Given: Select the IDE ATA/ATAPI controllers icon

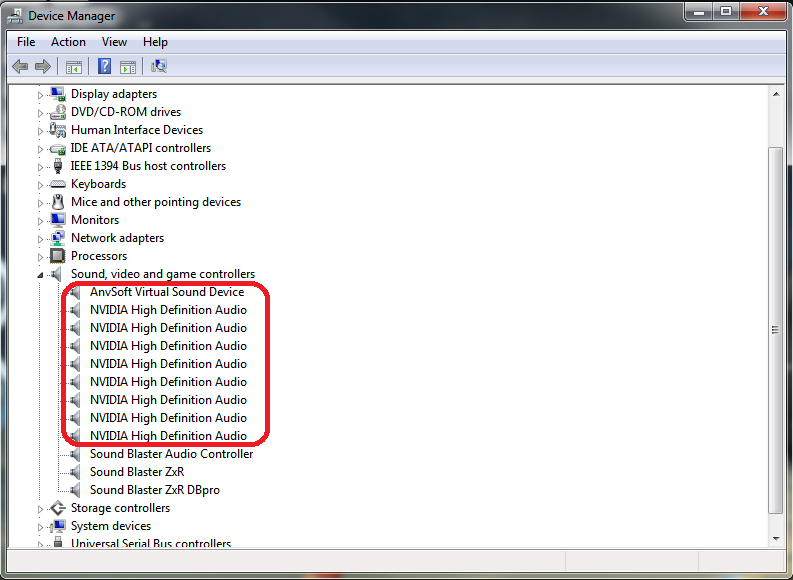Looking at the screenshot, I should click(58, 148).
